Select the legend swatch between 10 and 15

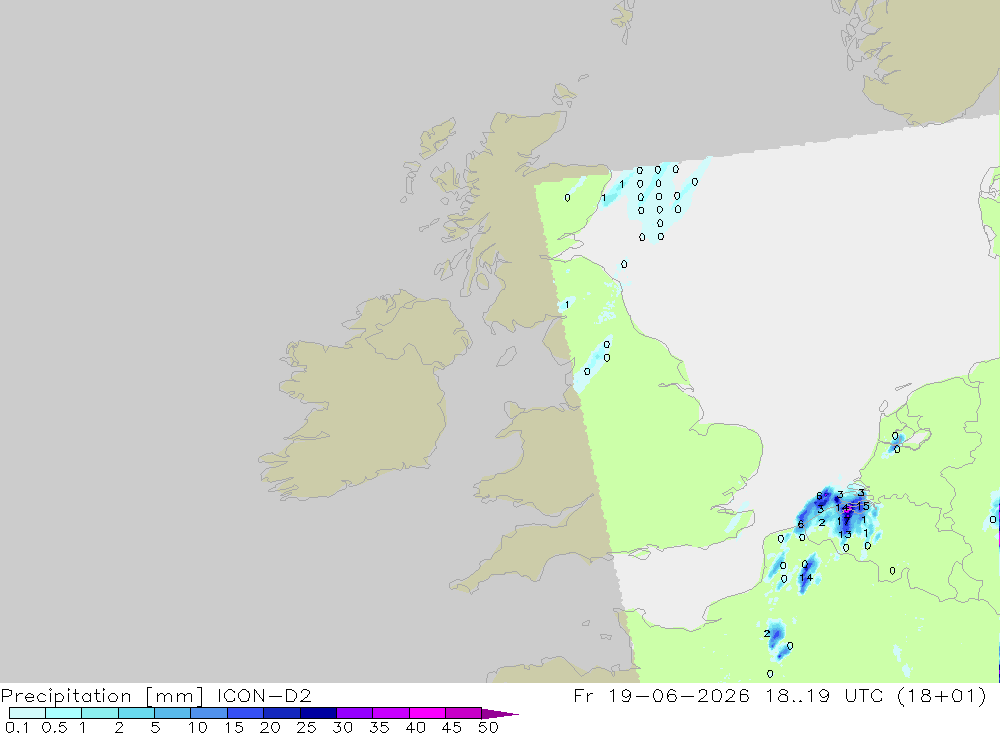coord(209,713)
